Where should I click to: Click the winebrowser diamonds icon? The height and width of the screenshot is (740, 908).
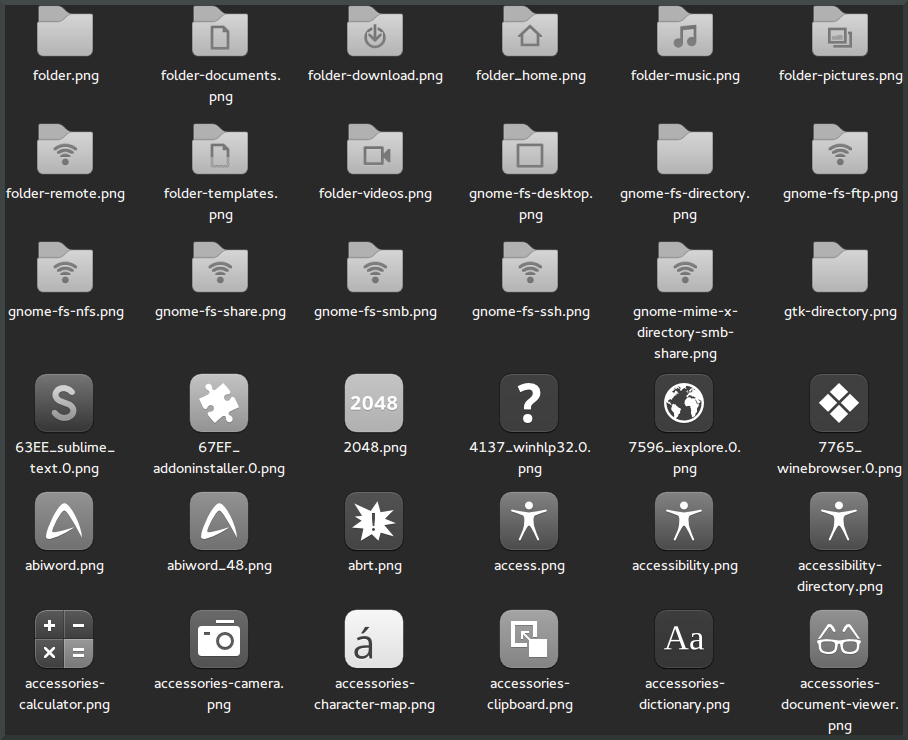click(839, 403)
